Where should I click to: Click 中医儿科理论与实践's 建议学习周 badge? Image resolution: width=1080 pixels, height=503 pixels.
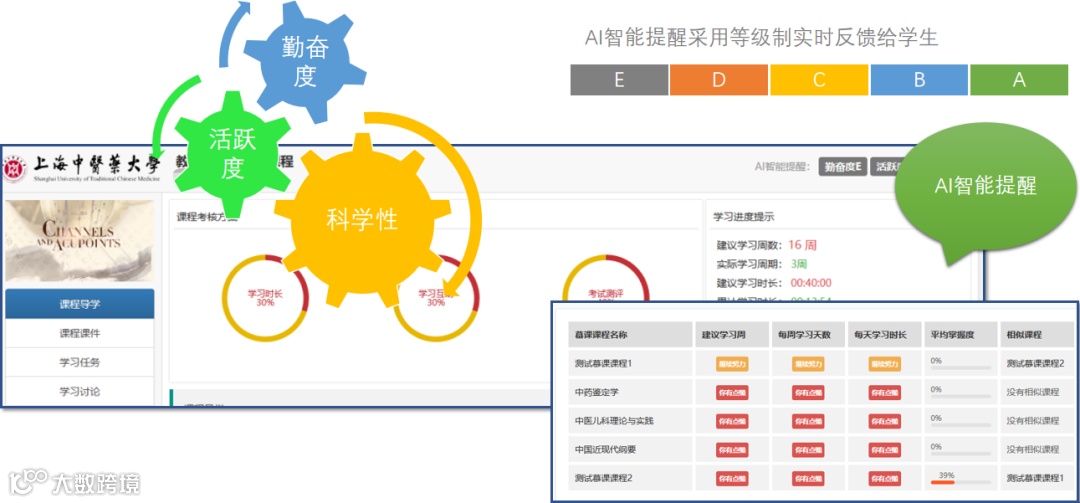(732, 421)
